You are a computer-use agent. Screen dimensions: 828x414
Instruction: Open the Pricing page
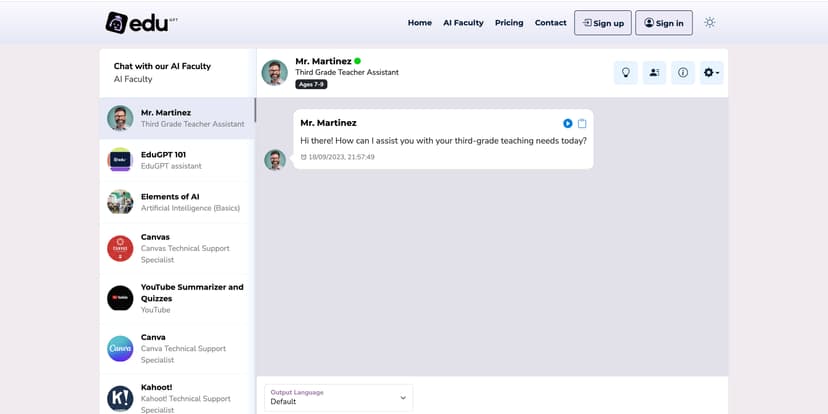(x=509, y=23)
